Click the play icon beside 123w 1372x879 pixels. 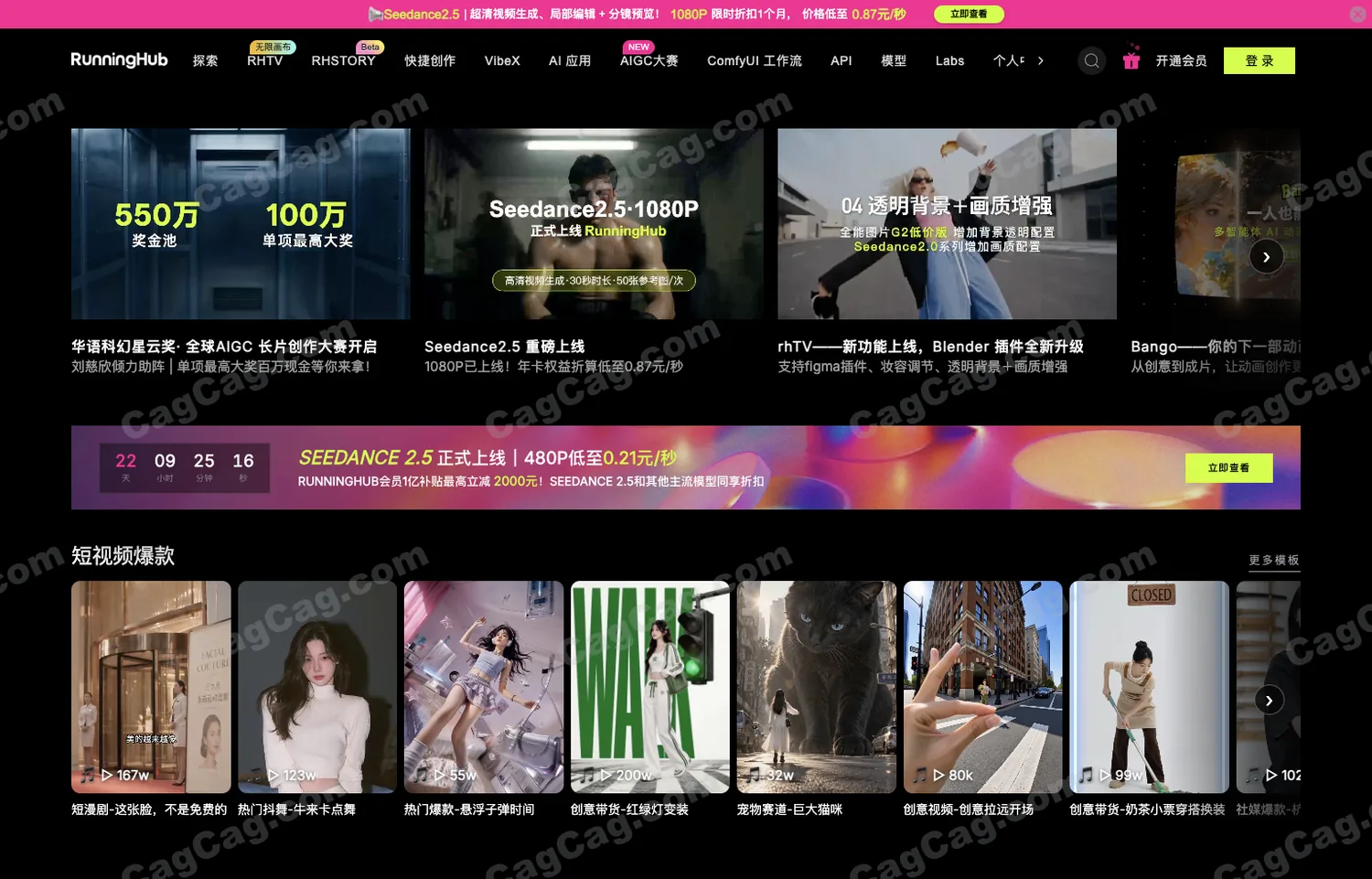(273, 775)
